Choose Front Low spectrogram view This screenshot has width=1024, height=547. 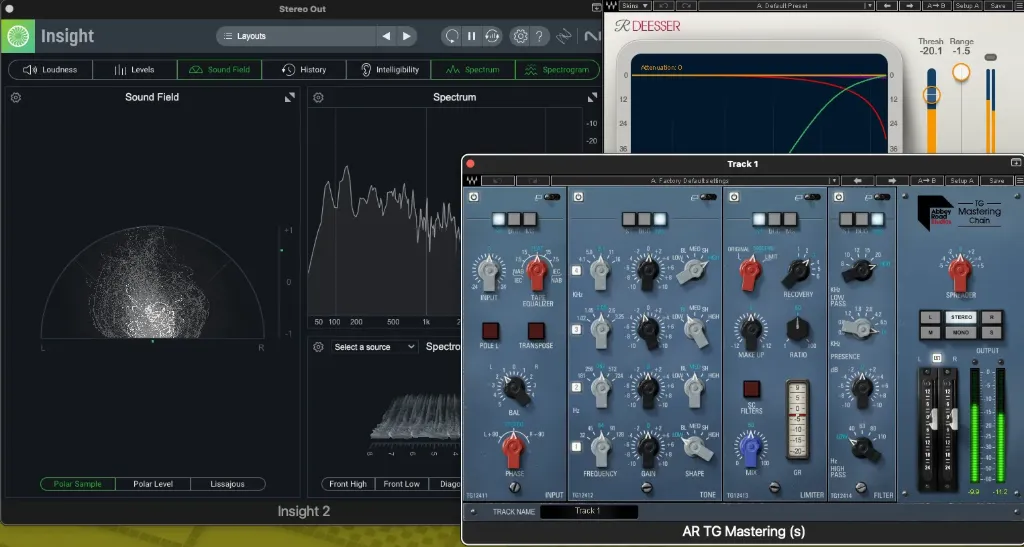point(402,484)
